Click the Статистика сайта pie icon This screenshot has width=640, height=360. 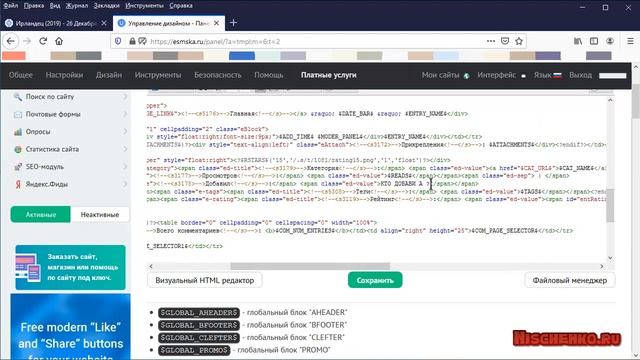(x=18, y=149)
